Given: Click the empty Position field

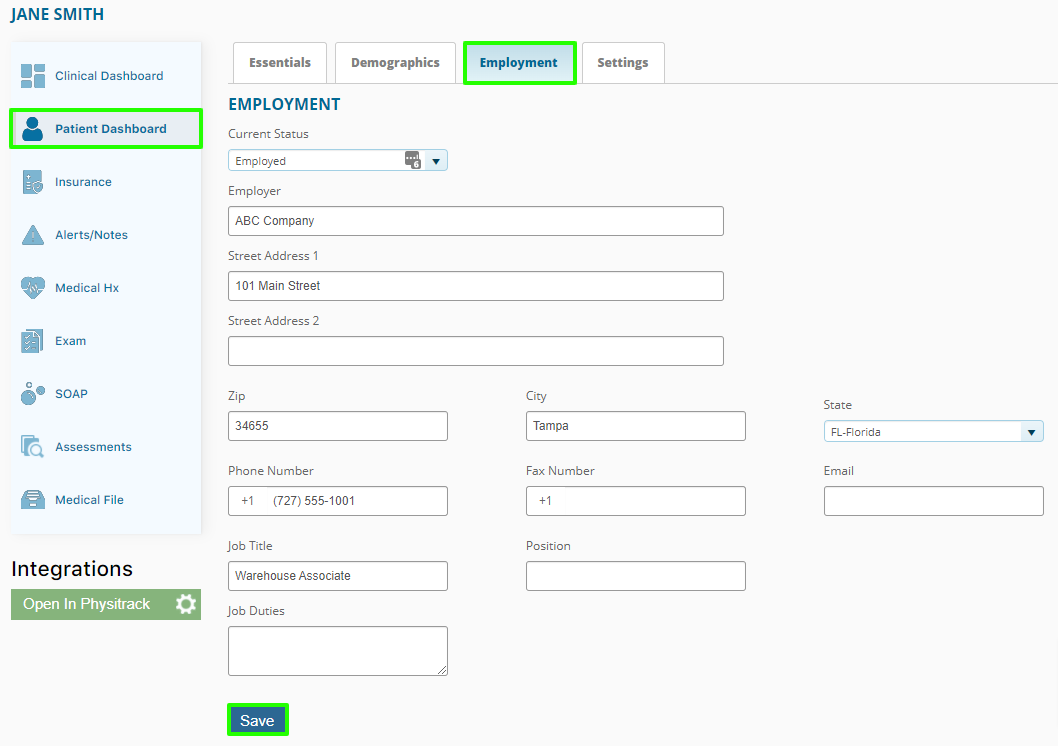Looking at the screenshot, I should pyautogui.click(x=636, y=576).
